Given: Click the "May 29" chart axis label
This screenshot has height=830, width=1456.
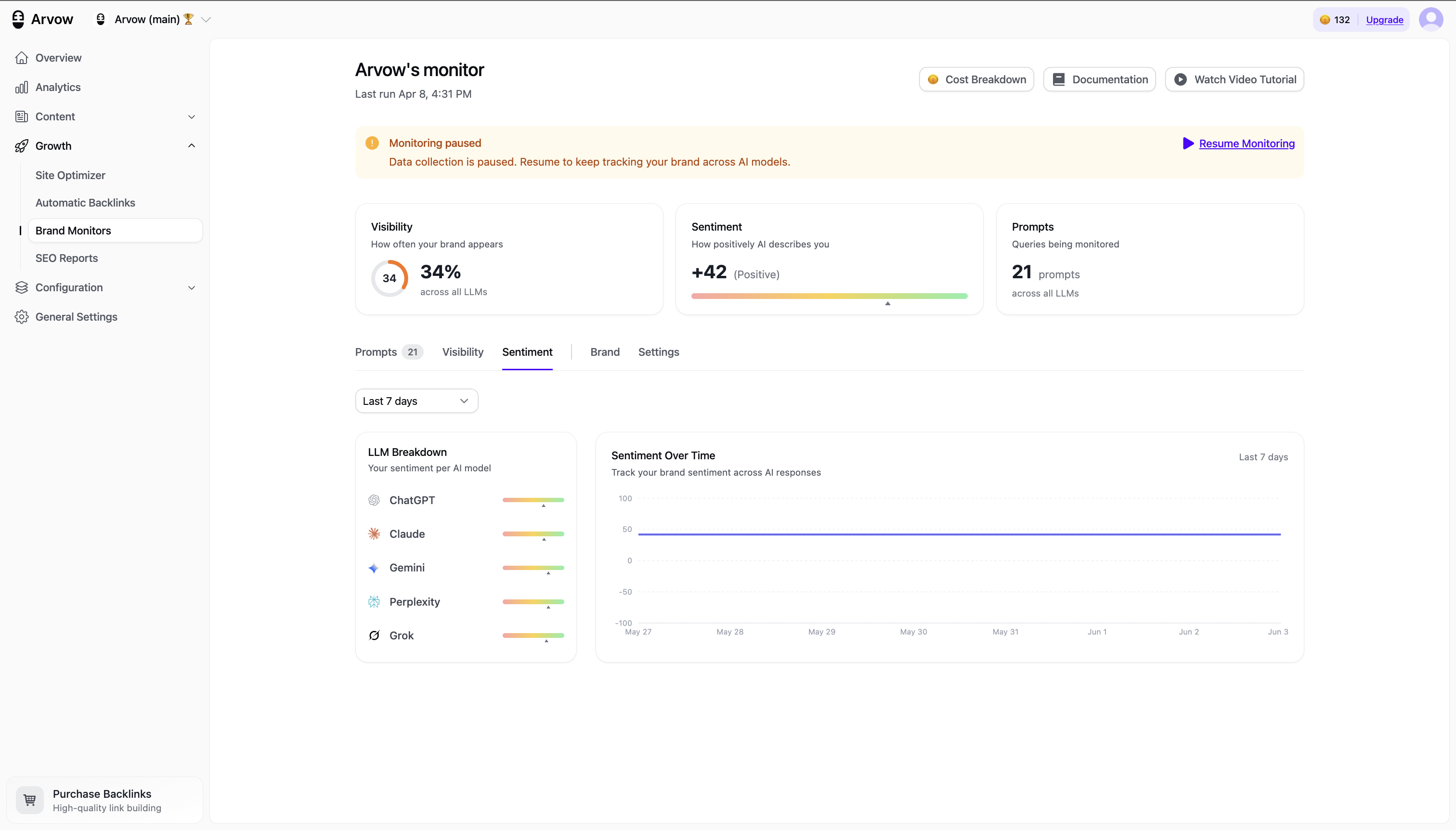Looking at the screenshot, I should tap(821, 632).
